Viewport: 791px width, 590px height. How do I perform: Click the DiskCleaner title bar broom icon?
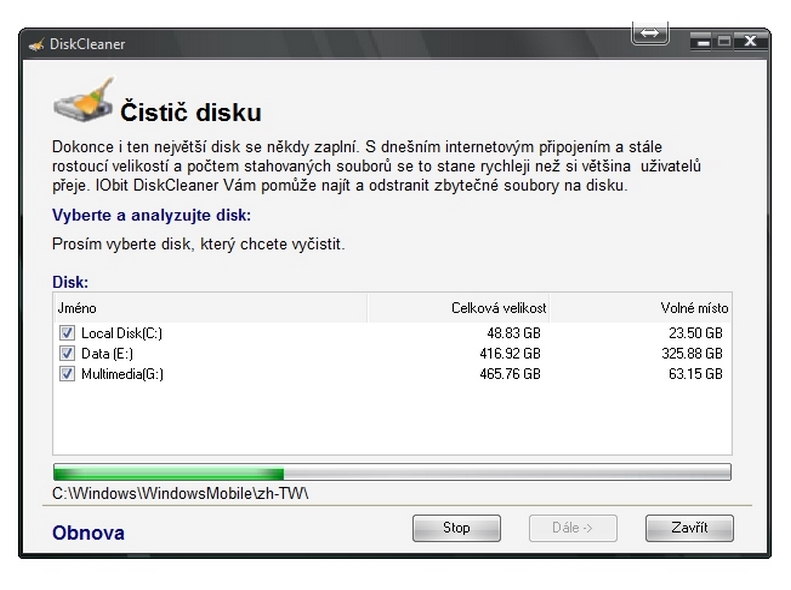36,45
